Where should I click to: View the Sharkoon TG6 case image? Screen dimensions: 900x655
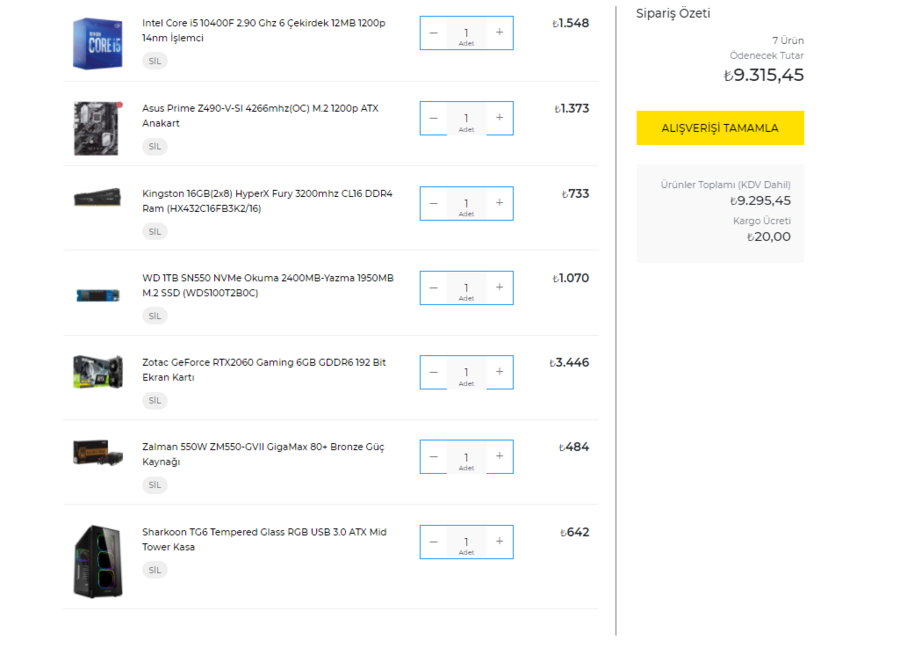click(97, 561)
